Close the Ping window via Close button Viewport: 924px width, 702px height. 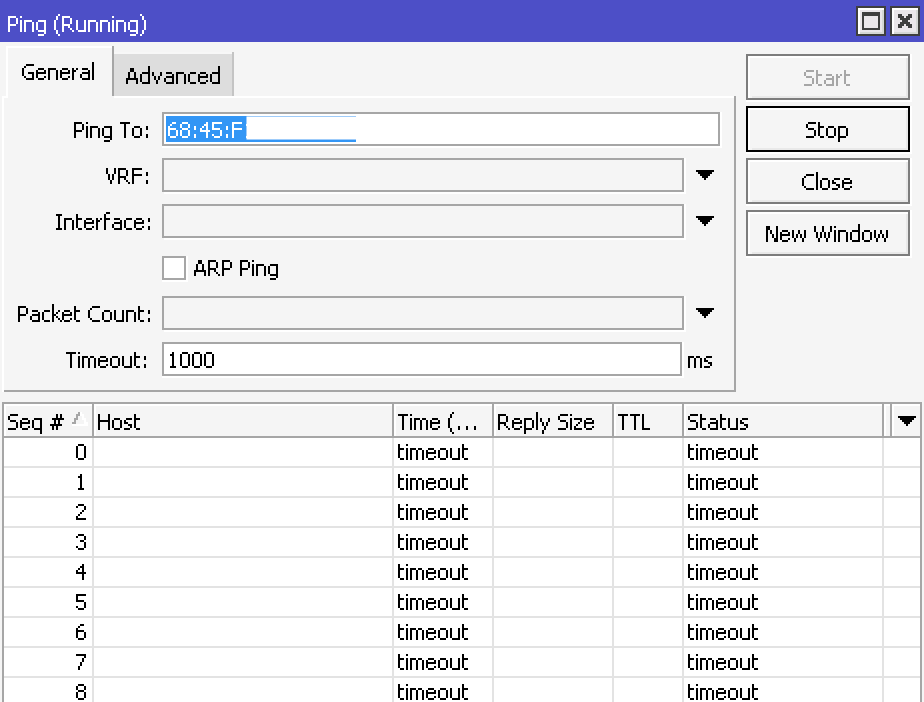[827, 181]
